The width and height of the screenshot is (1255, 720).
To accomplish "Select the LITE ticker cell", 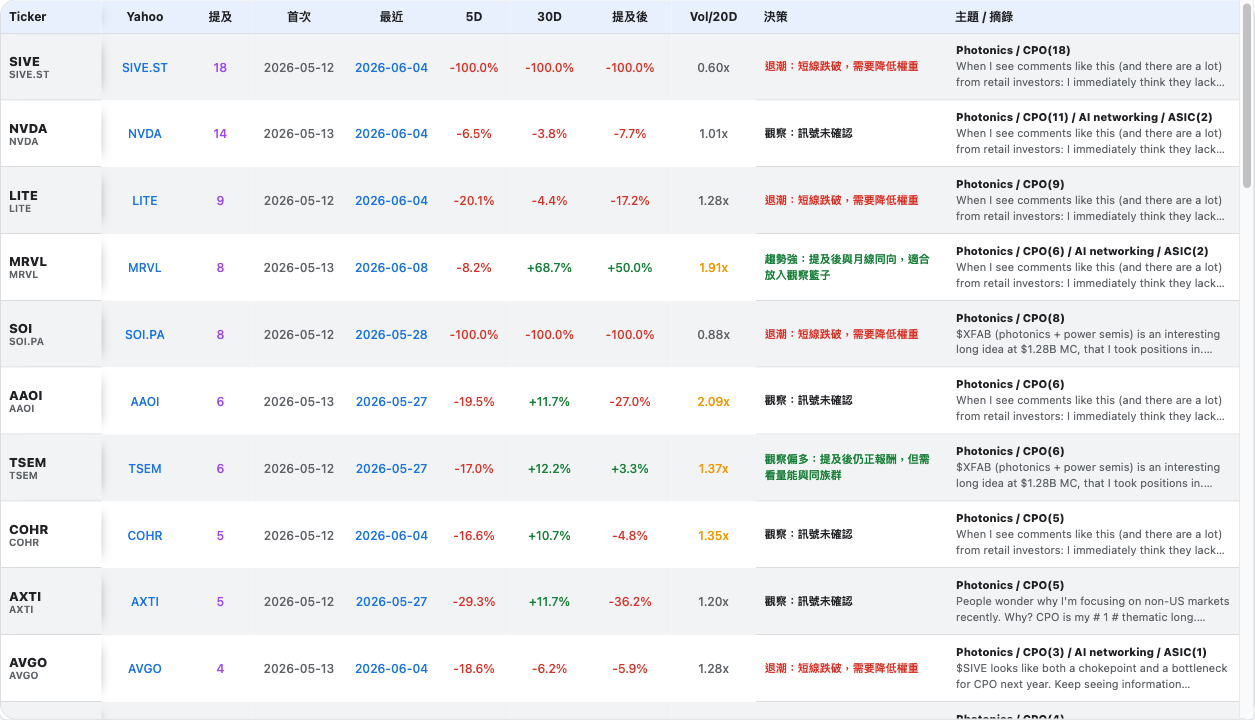I will 51,201.
